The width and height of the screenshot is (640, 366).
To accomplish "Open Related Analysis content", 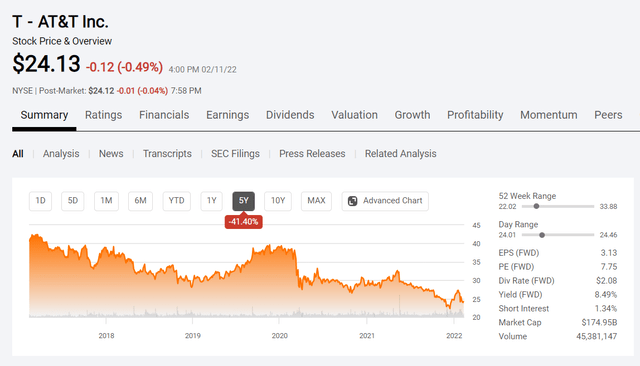I will [400, 154].
